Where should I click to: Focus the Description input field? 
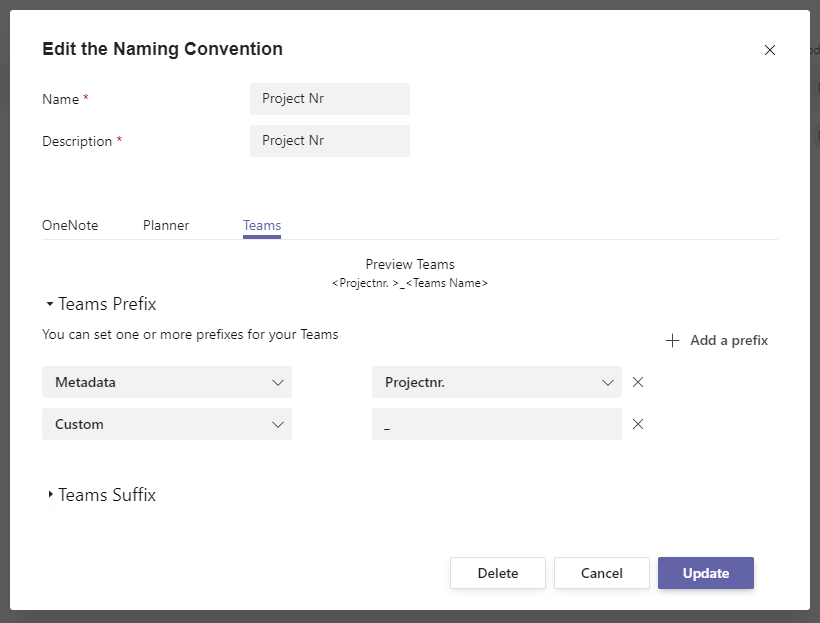pyautogui.click(x=330, y=141)
